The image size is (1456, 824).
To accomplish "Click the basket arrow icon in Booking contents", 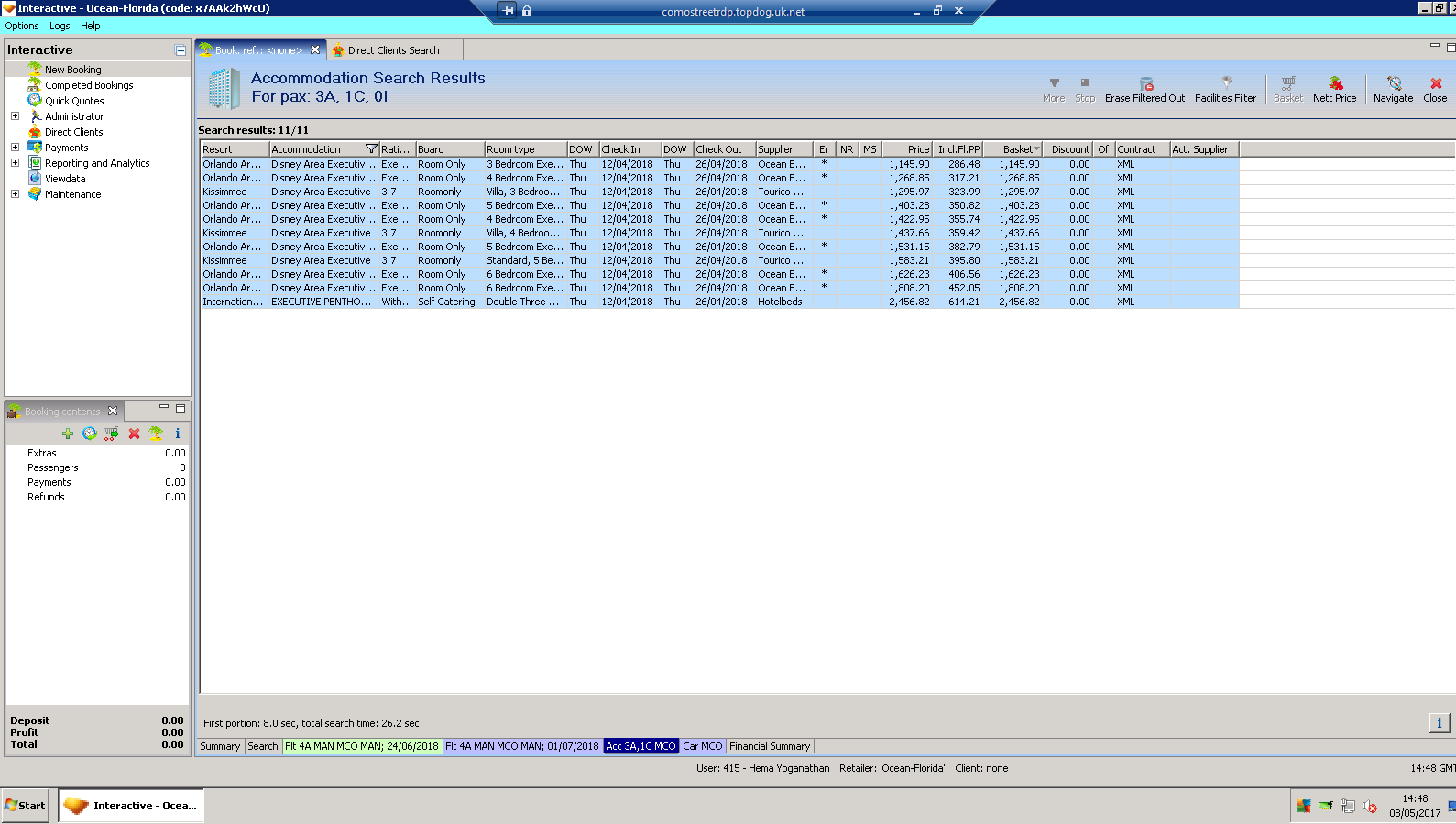I will [112, 434].
